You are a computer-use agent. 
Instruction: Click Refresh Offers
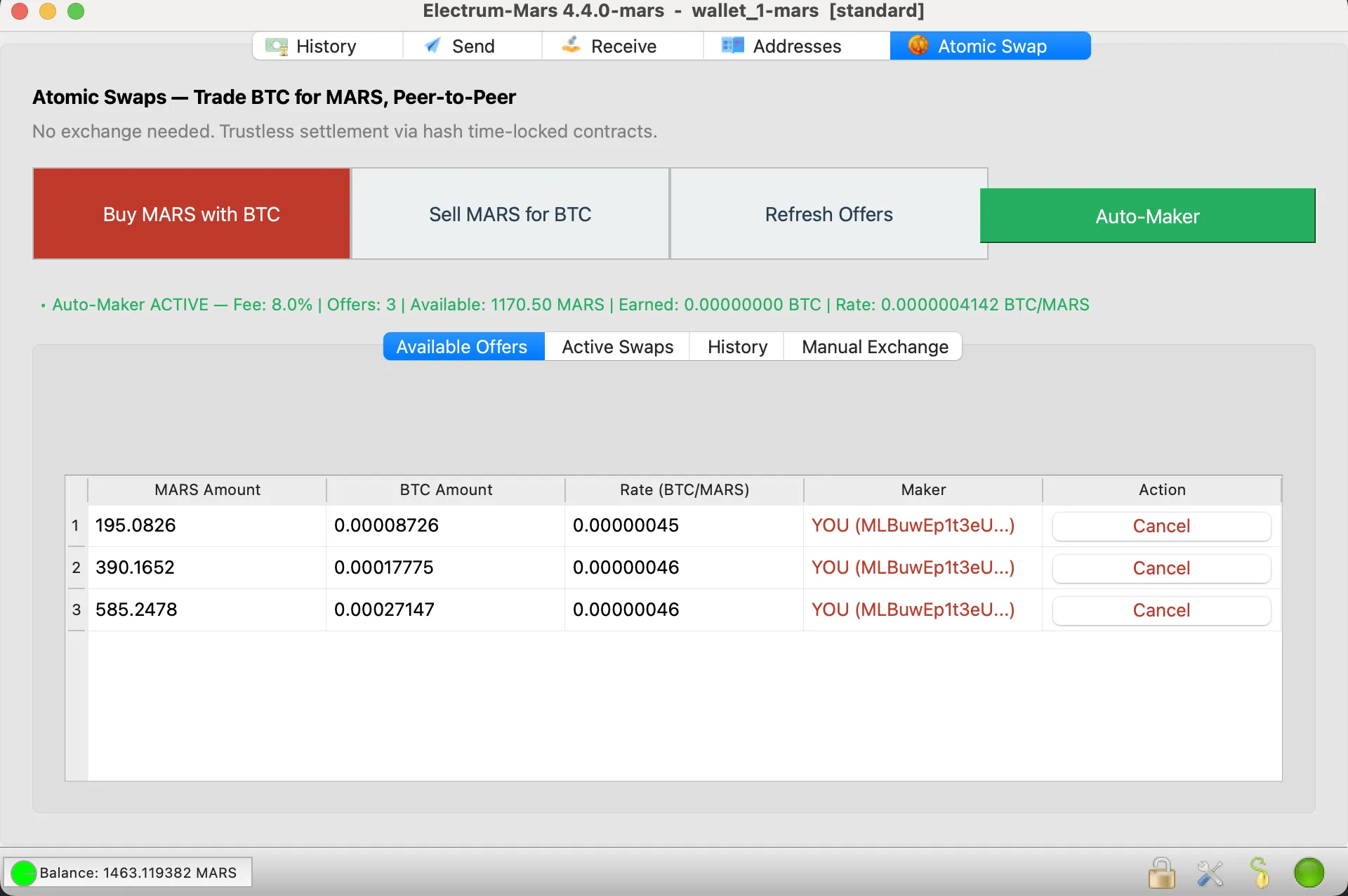tap(828, 214)
